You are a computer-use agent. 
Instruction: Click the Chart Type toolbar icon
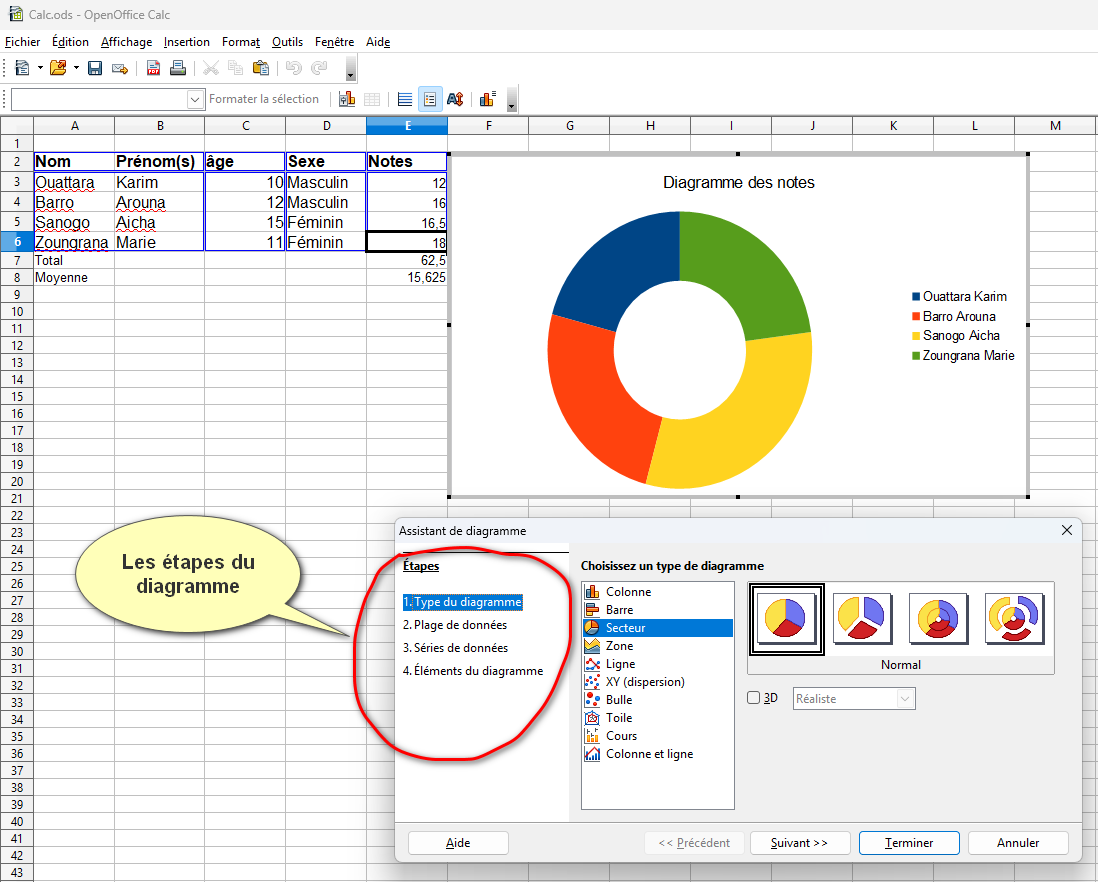point(347,99)
